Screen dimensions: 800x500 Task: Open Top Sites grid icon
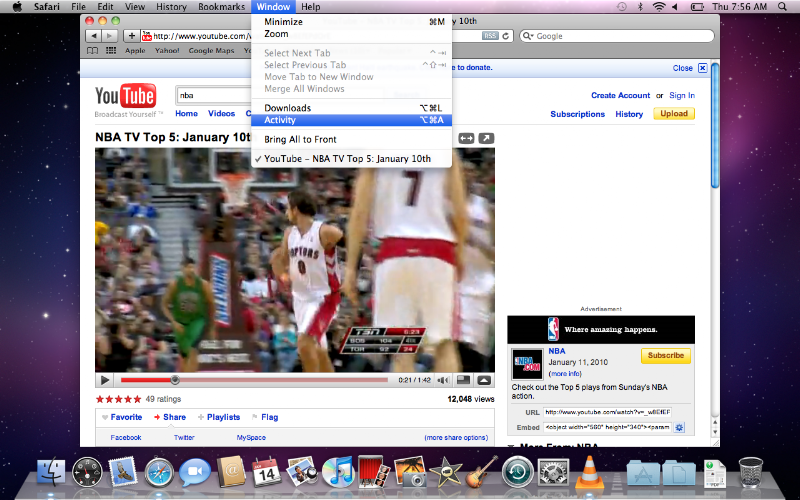111,51
